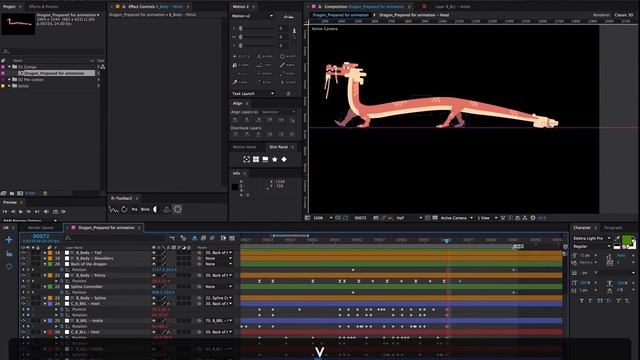Expand the B_Body – Tail layer
Screen dimensions: 640x360
[45, 253]
